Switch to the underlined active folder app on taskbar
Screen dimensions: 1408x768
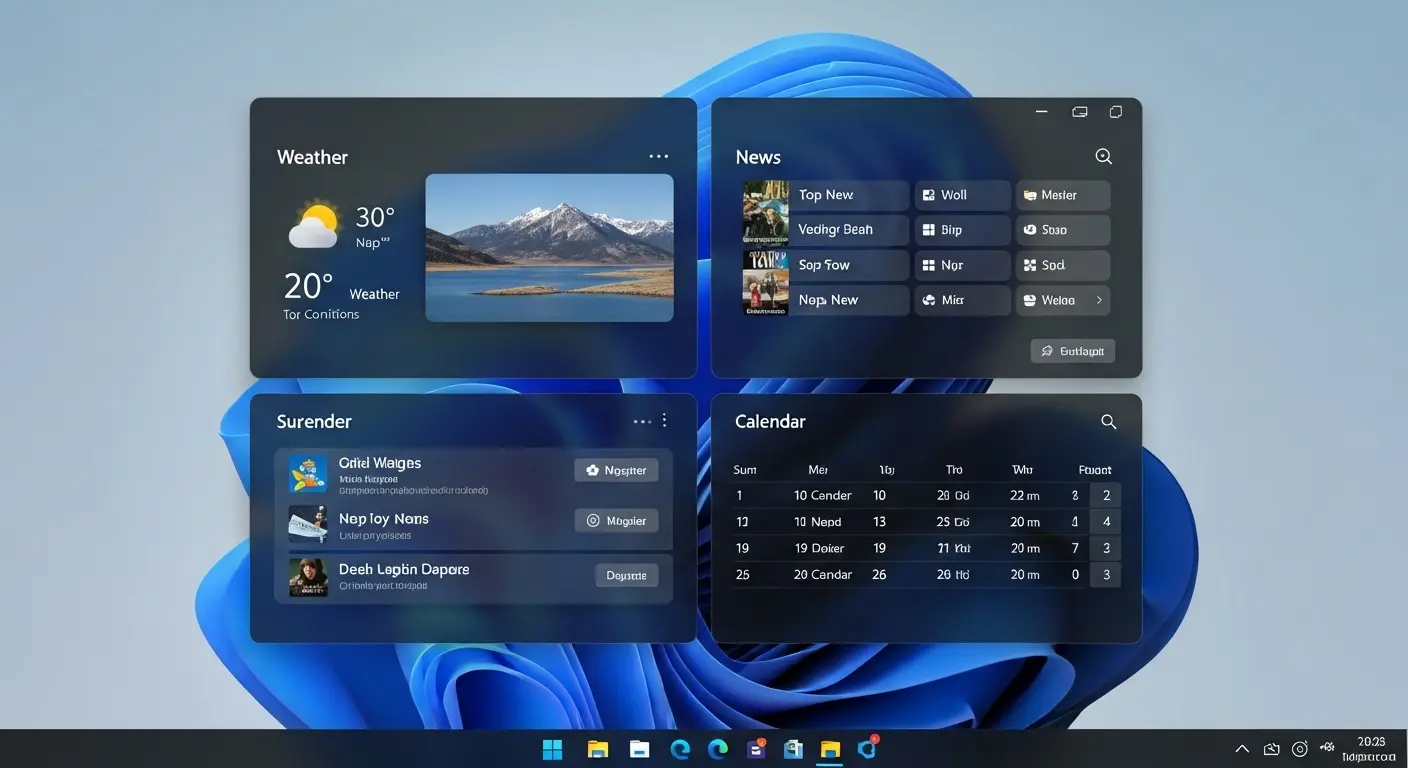(830, 749)
